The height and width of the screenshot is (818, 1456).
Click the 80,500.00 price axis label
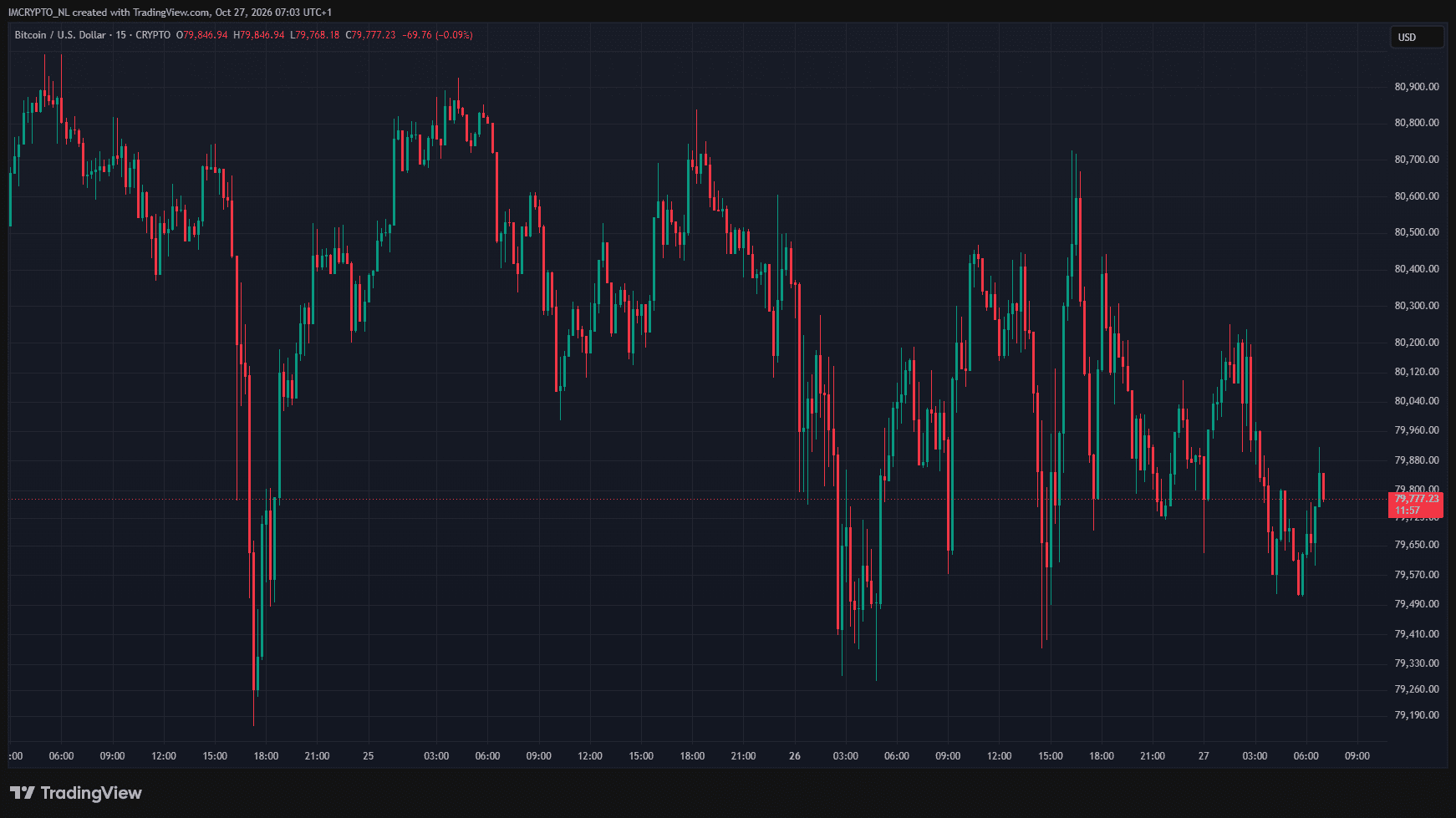click(1417, 232)
